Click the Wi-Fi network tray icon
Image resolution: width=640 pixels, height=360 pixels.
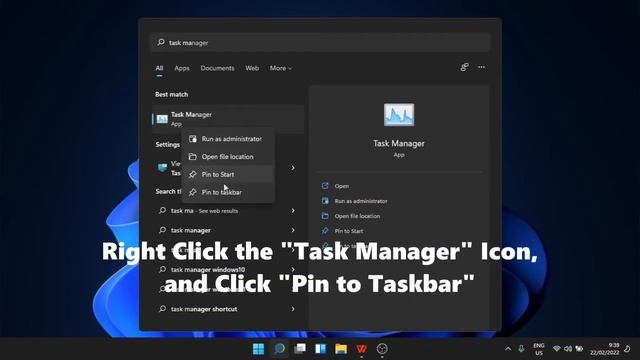[556, 349]
